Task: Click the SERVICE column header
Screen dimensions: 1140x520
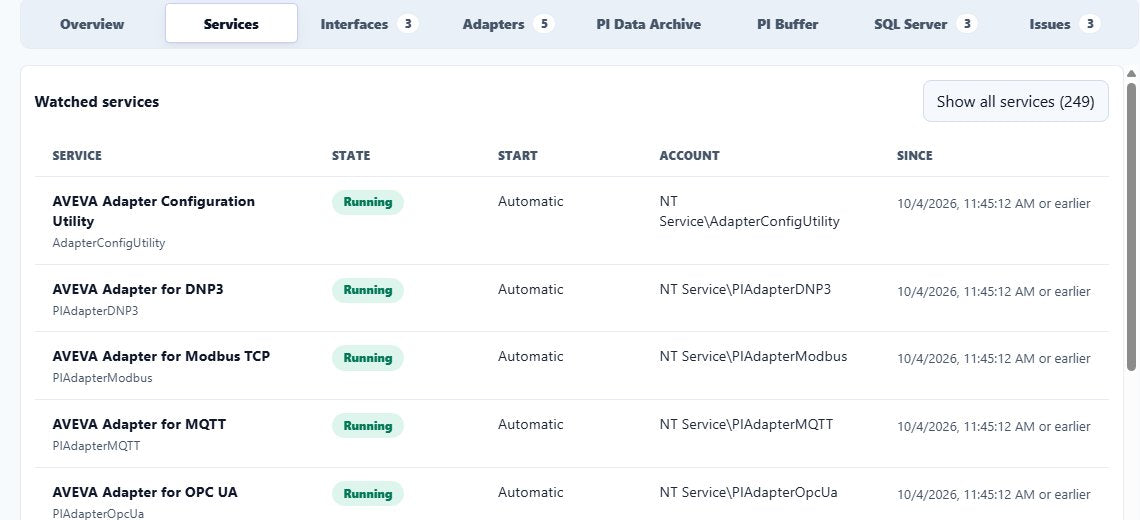Action: [x=77, y=156]
